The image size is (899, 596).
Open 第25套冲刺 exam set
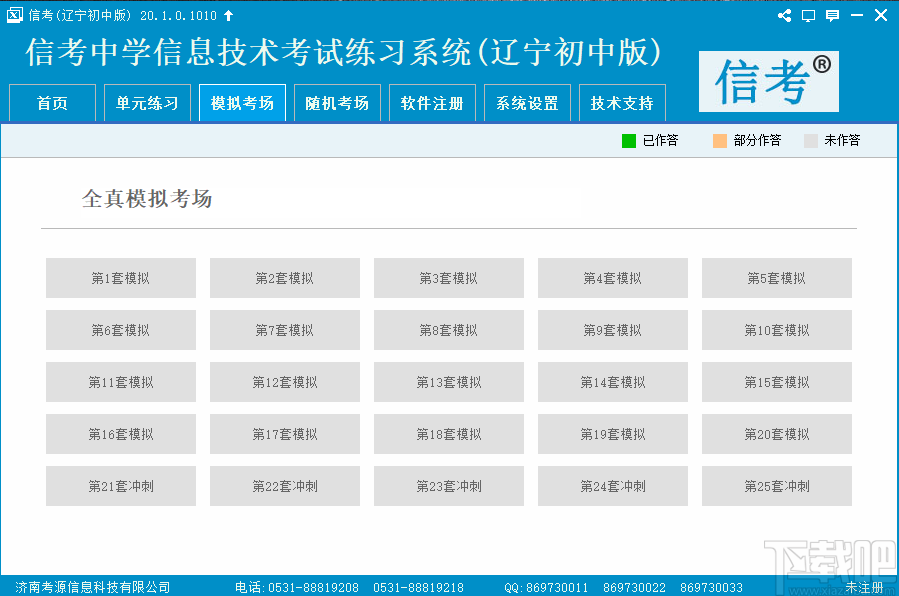point(776,486)
